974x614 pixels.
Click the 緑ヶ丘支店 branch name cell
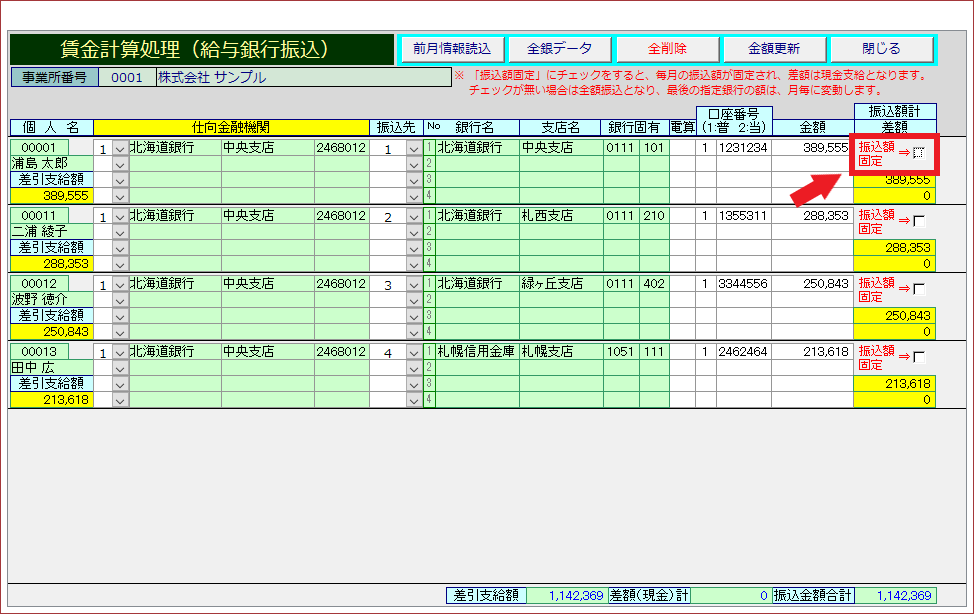560,284
